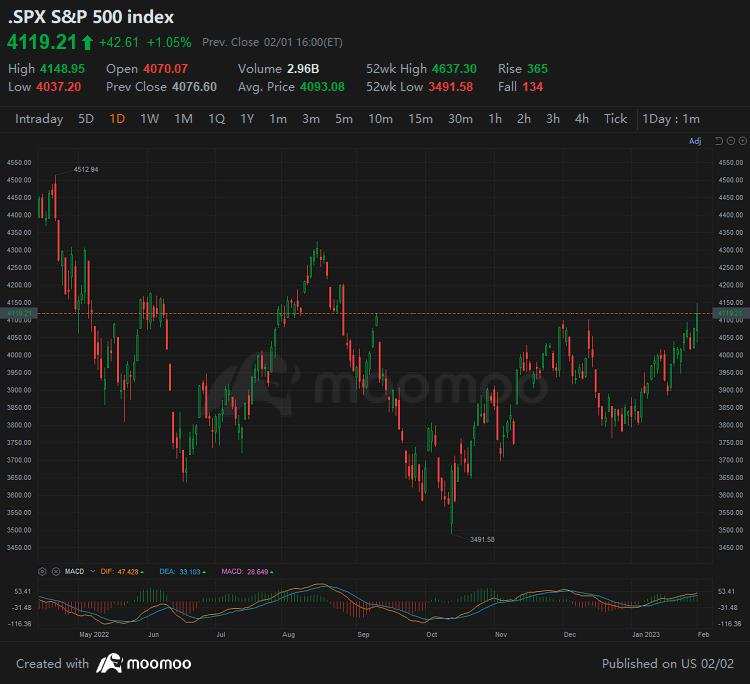Click the chart zoom out (minus) icon
This screenshot has height=684, width=750.
coord(730,141)
